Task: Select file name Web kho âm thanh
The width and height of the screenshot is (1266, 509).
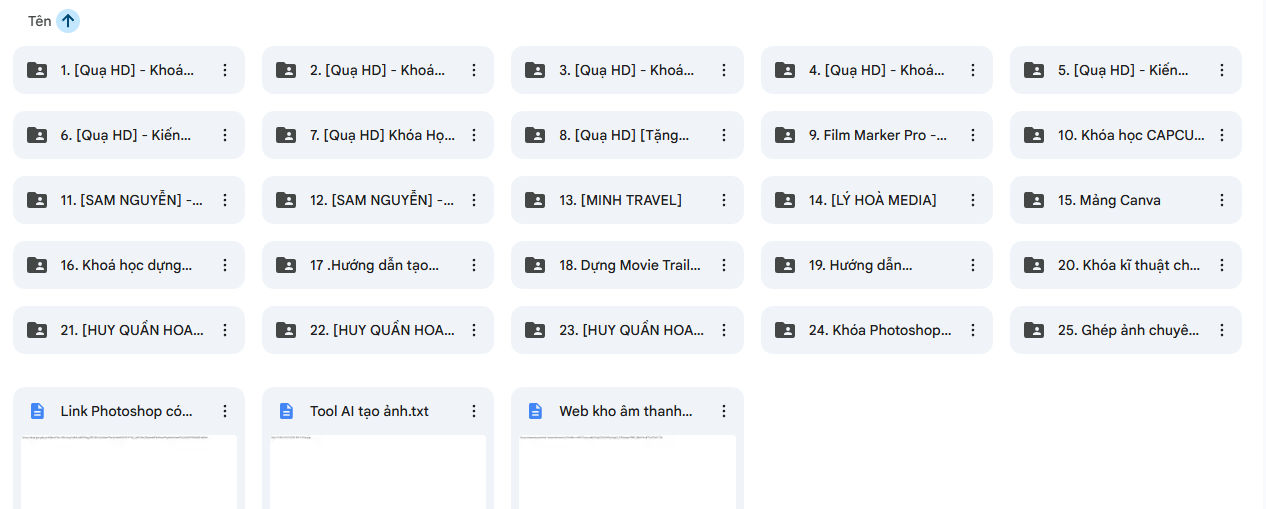Action: [x=626, y=411]
